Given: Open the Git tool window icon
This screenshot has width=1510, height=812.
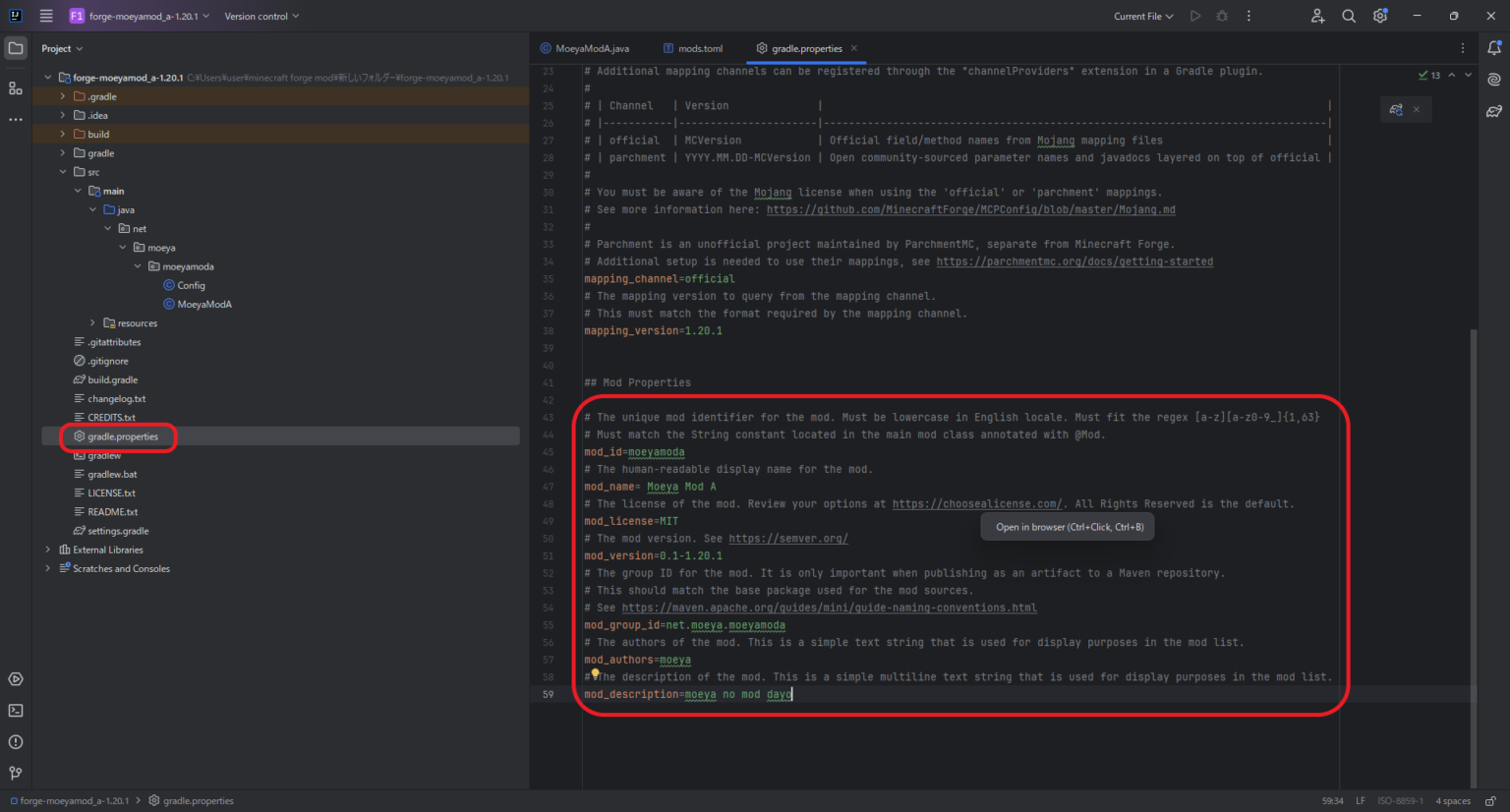Looking at the screenshot, I should point(16,774).
